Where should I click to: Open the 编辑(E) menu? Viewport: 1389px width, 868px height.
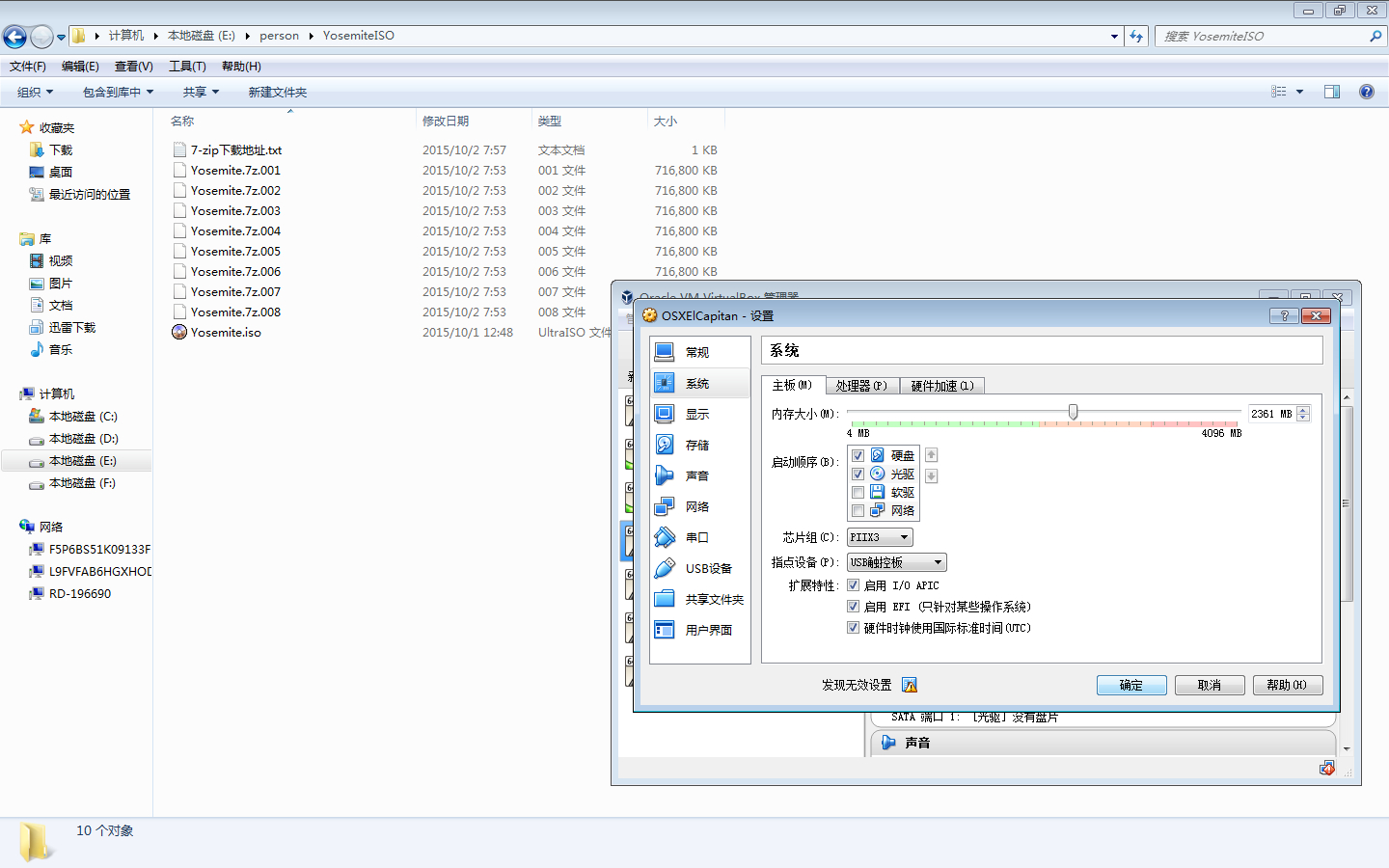[80, 66]
